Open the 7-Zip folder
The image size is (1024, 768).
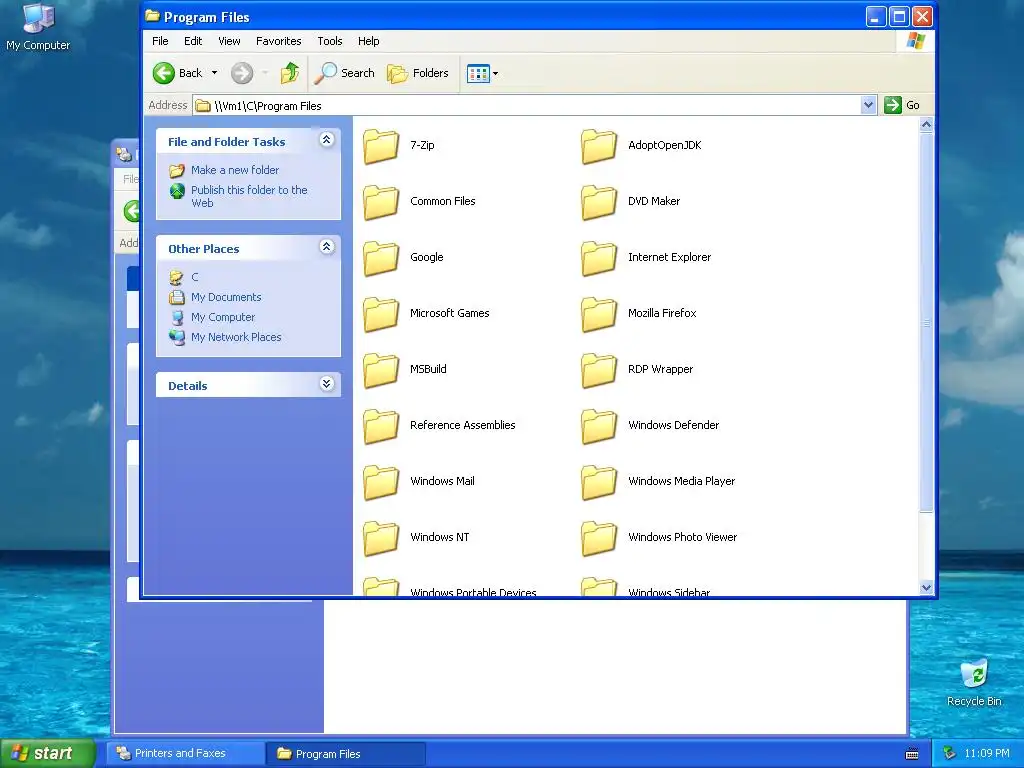click(x=399, y=146)
